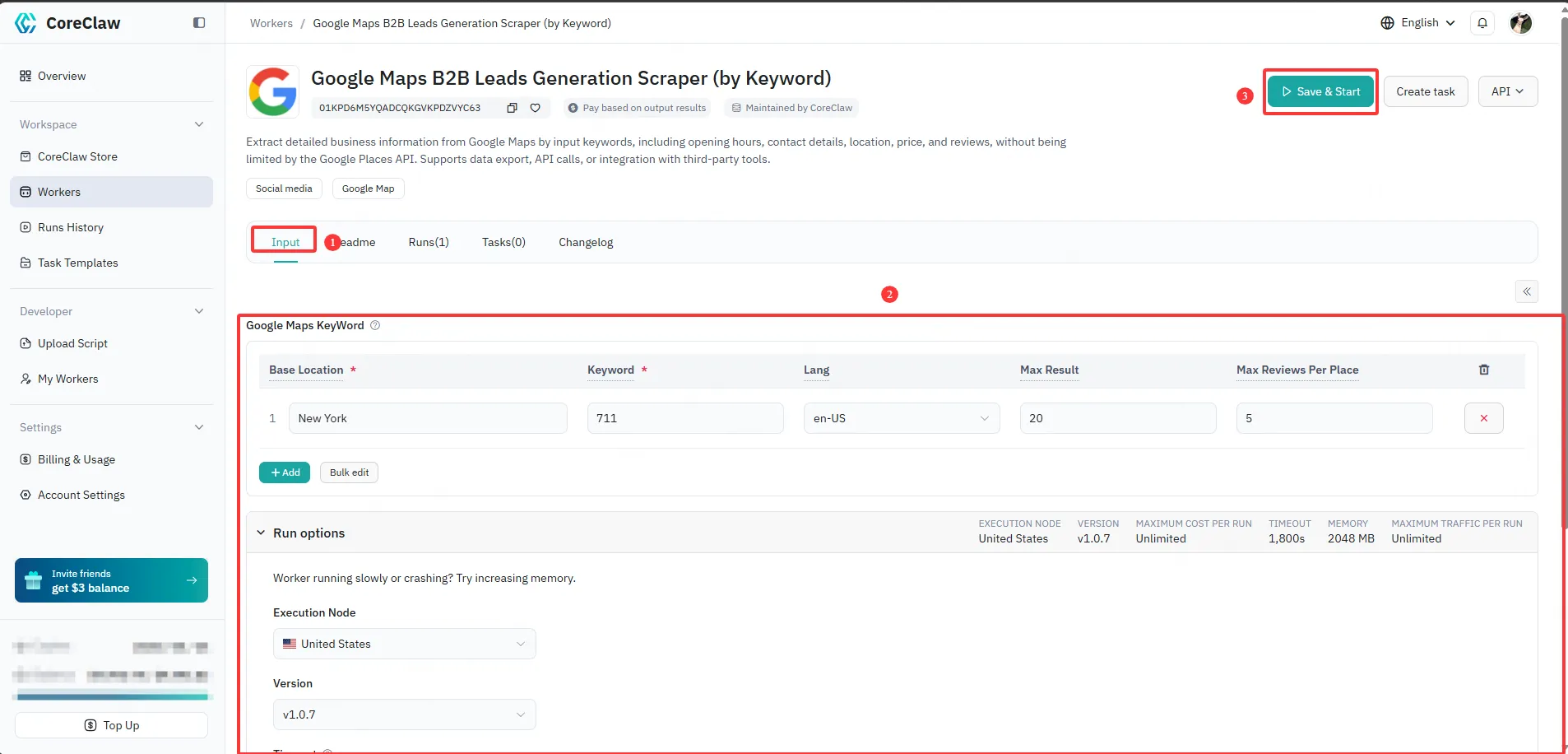View the Changelog tab
This screenshot has height=754, width=1568.
[x=586, y=242]
